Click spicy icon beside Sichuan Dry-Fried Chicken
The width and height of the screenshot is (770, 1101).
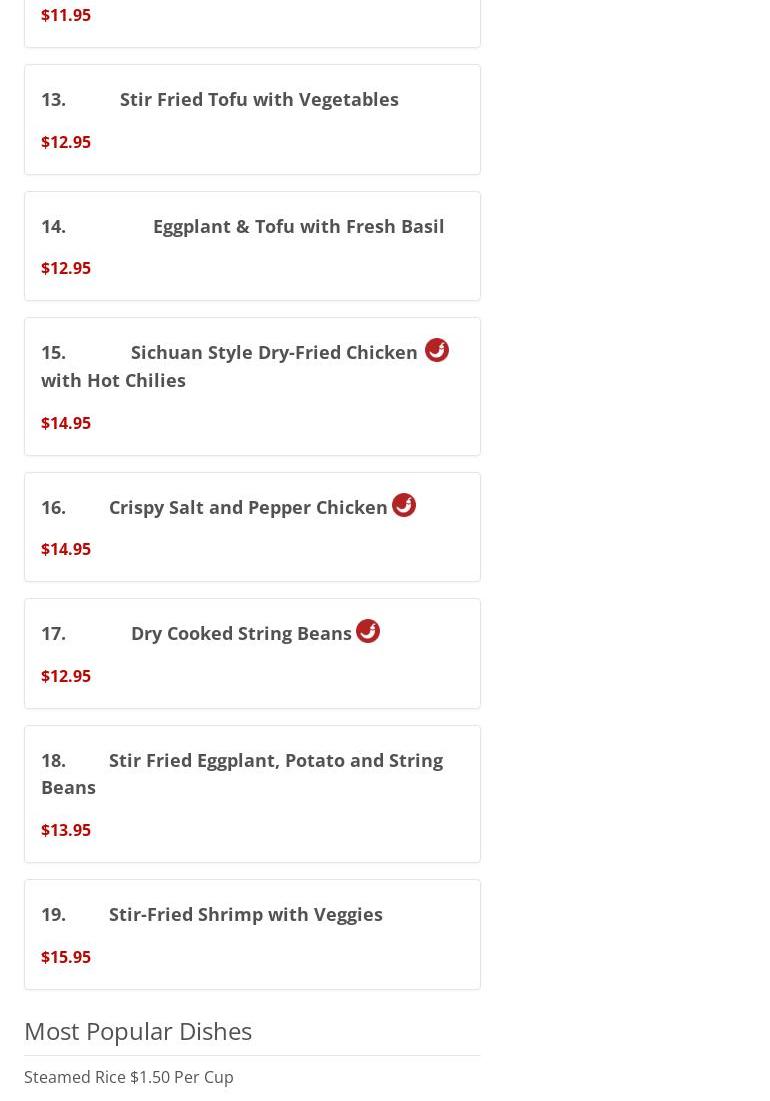click(436, 350)
